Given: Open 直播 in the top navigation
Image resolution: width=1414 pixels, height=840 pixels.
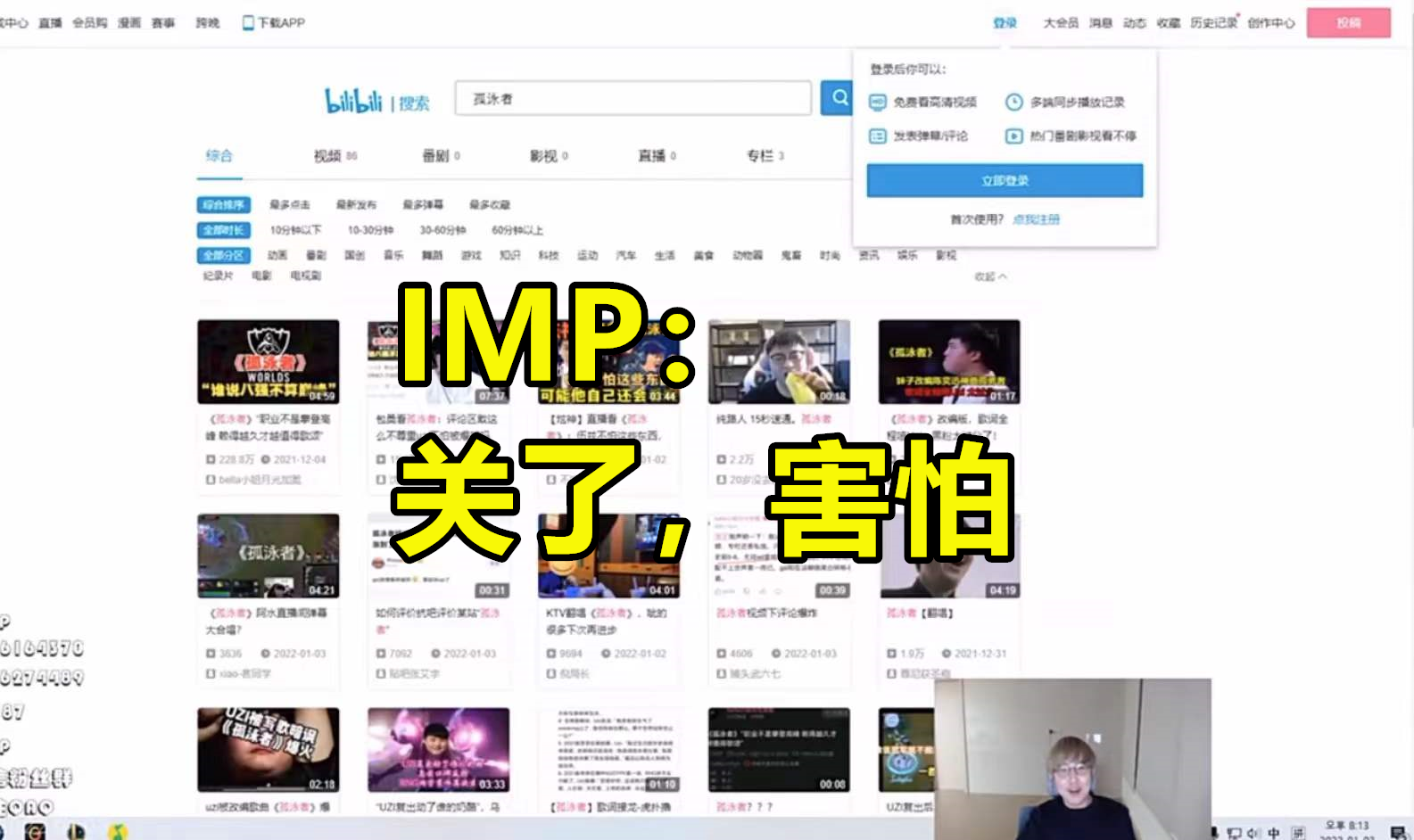Looking at the screenshot, I should 51,22.
